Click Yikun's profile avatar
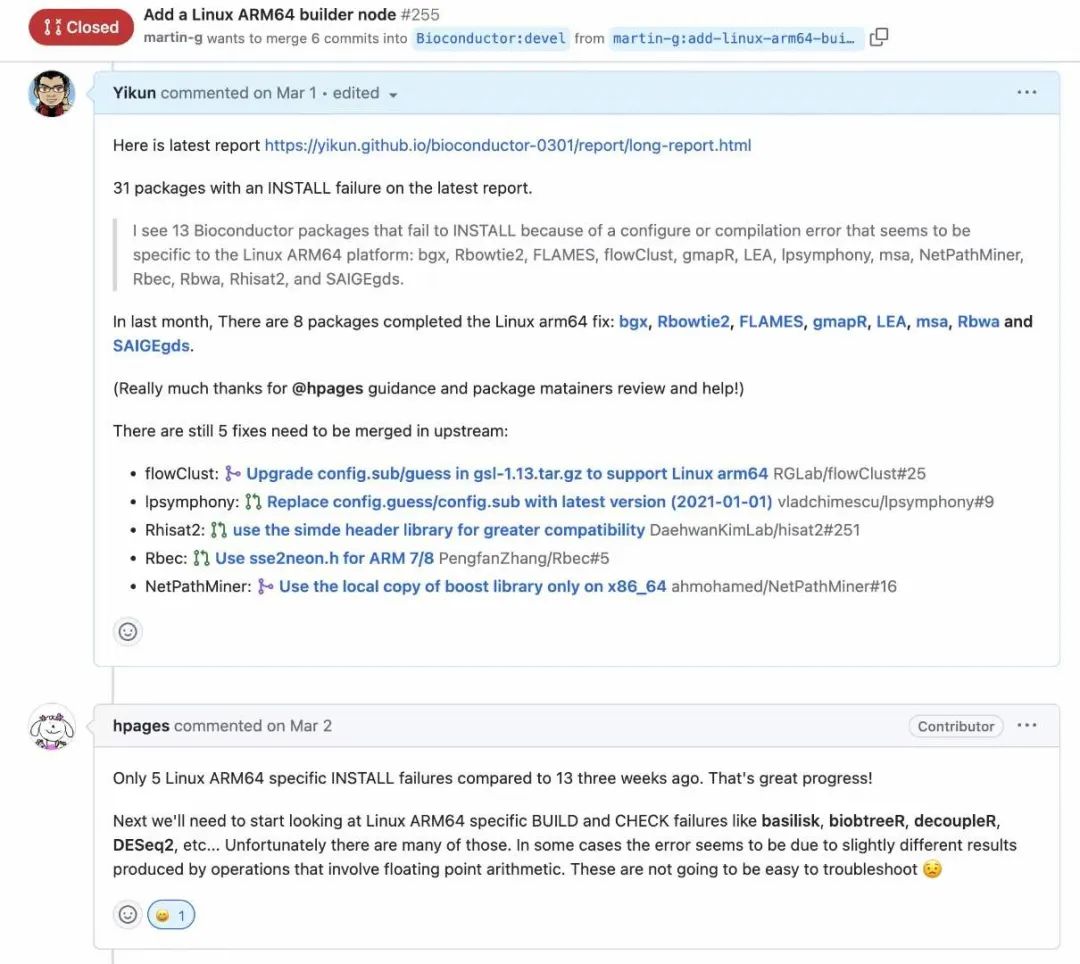This screenshot has width=1080, height=964. (x=51, y=94)
